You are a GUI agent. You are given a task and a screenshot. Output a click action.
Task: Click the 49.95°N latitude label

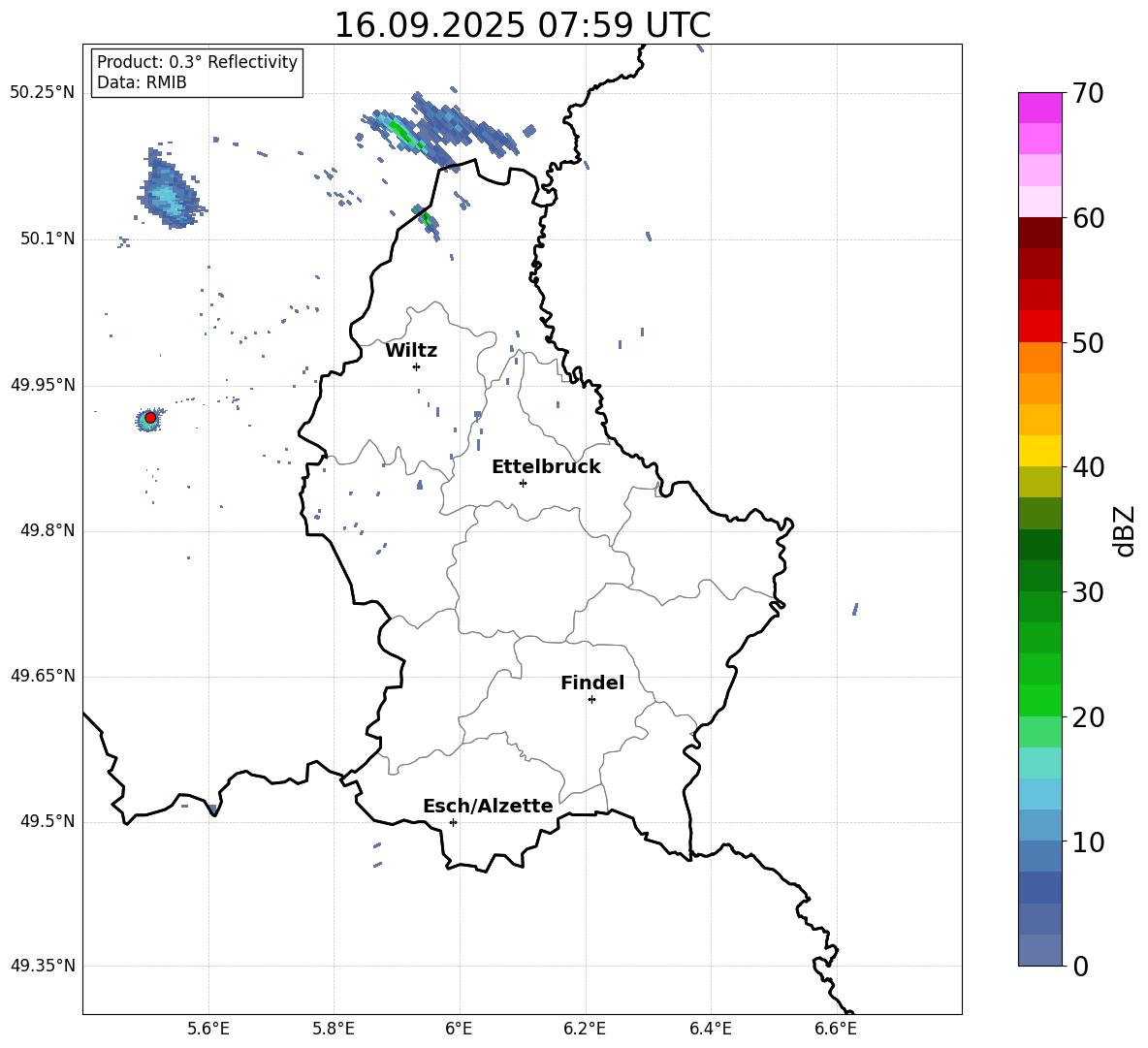coord(43,385)
